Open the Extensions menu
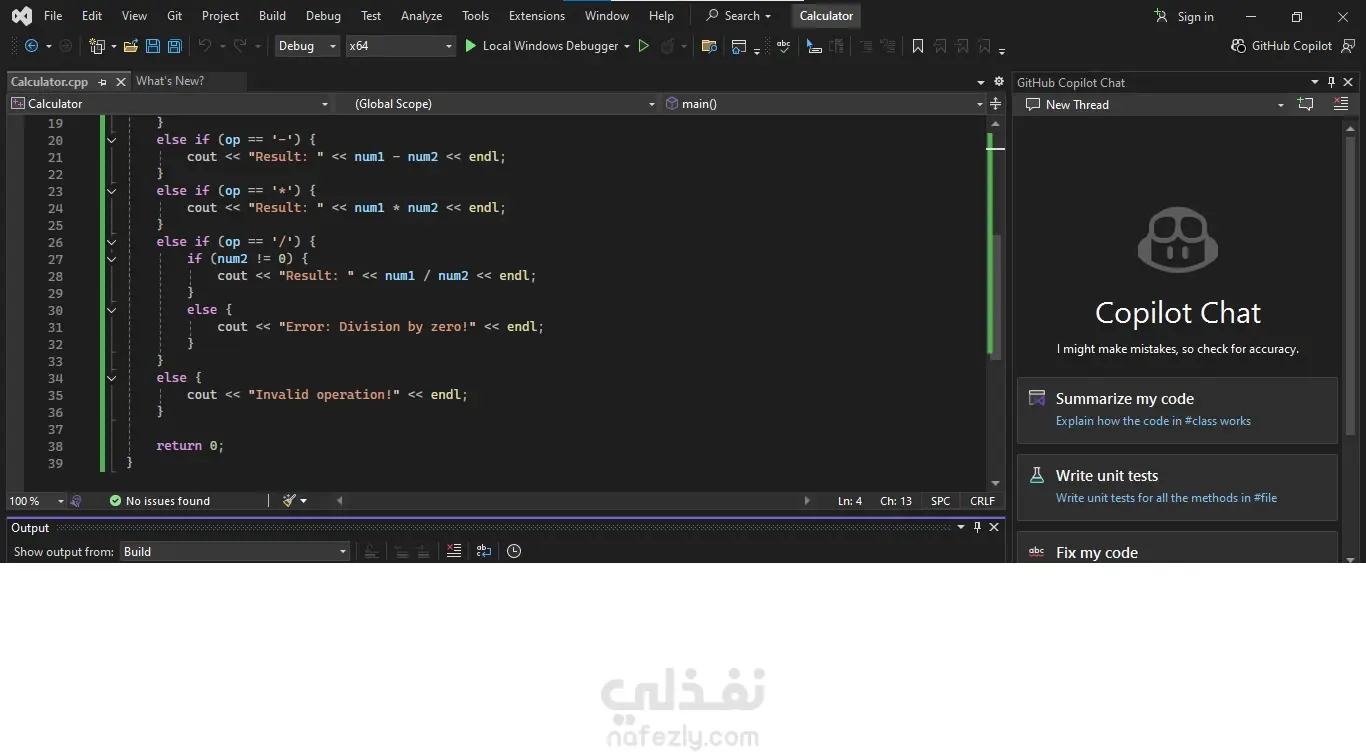Image resolution: width=1366 pixels, height=752 pixels. (x=537, y=16)
